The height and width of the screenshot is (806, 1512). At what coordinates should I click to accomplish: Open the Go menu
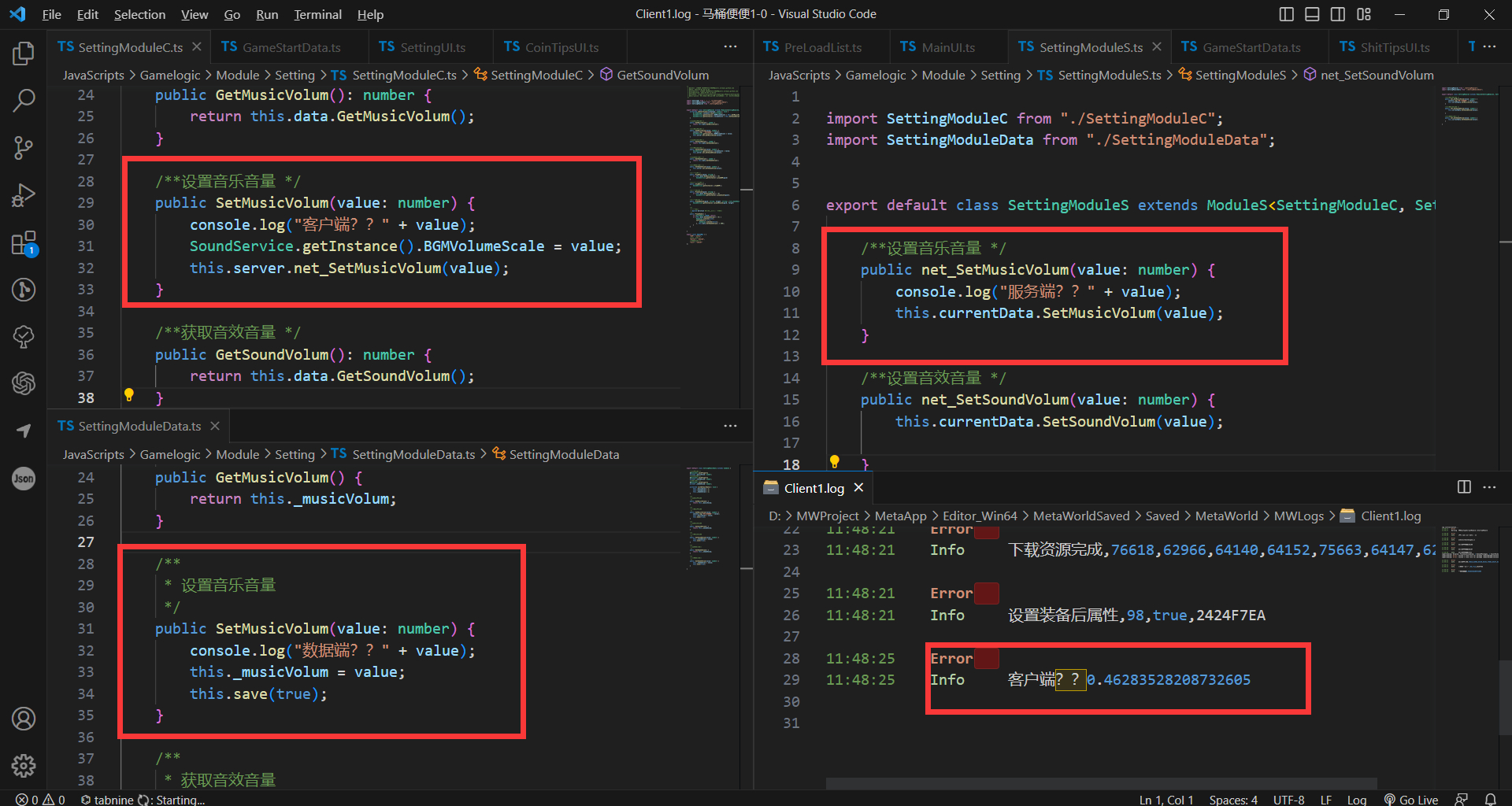click(x=232, y=14)
